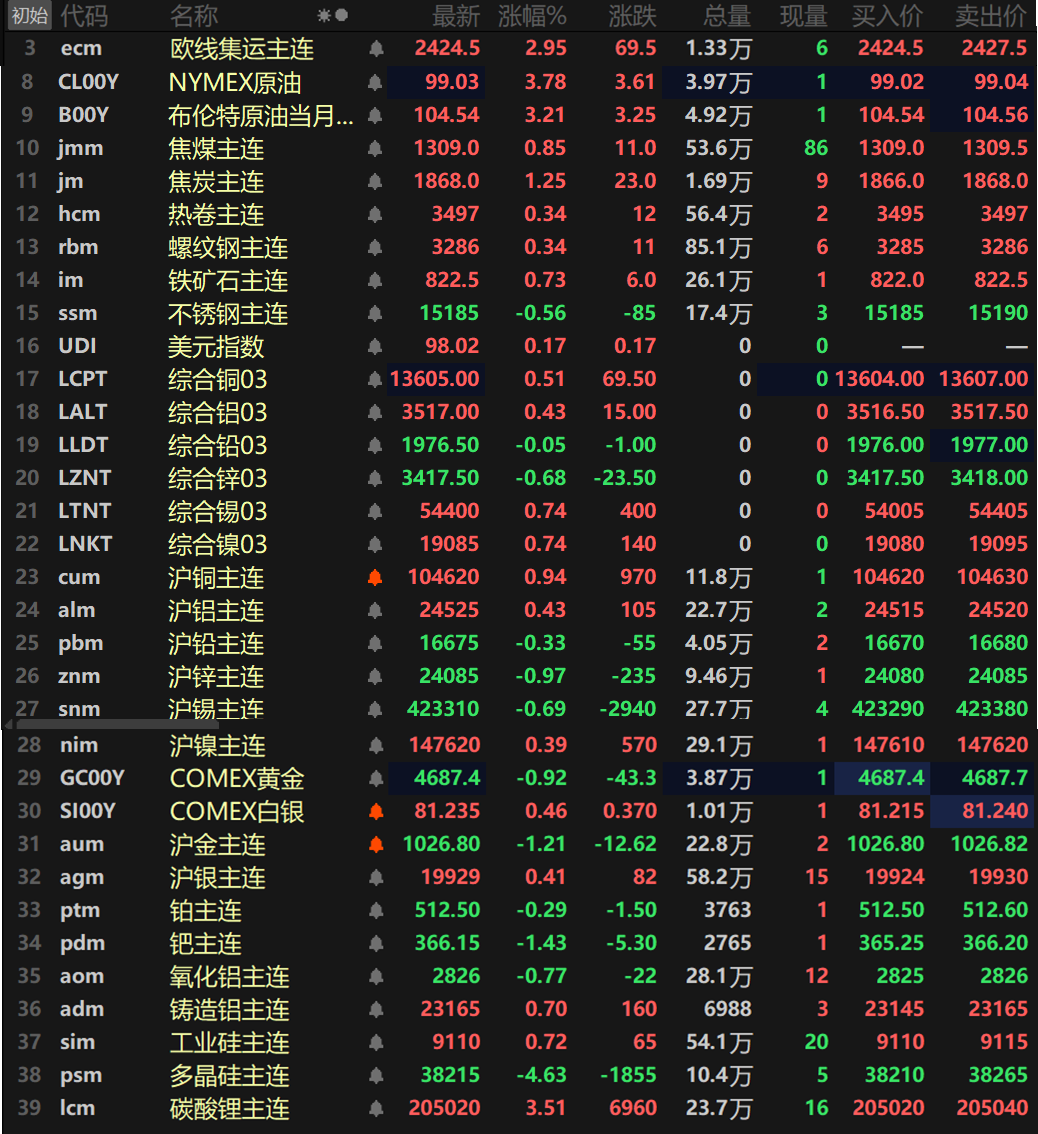Click the GC00Y code cell
Image resolution: width=1038 pixels, height=1134 pixels.
[92, 778]
